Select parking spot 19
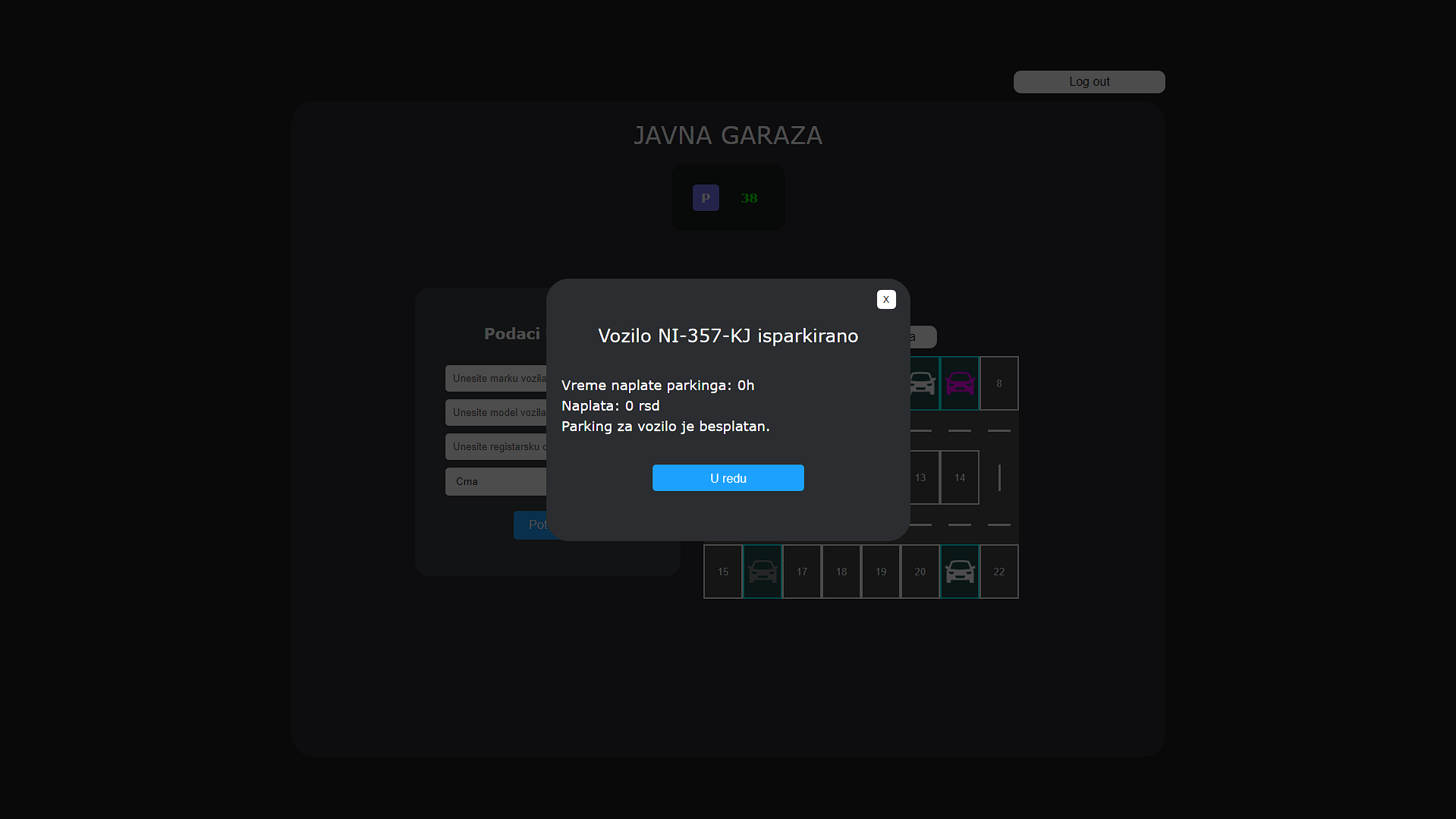1456x819 pixels. 881,572
